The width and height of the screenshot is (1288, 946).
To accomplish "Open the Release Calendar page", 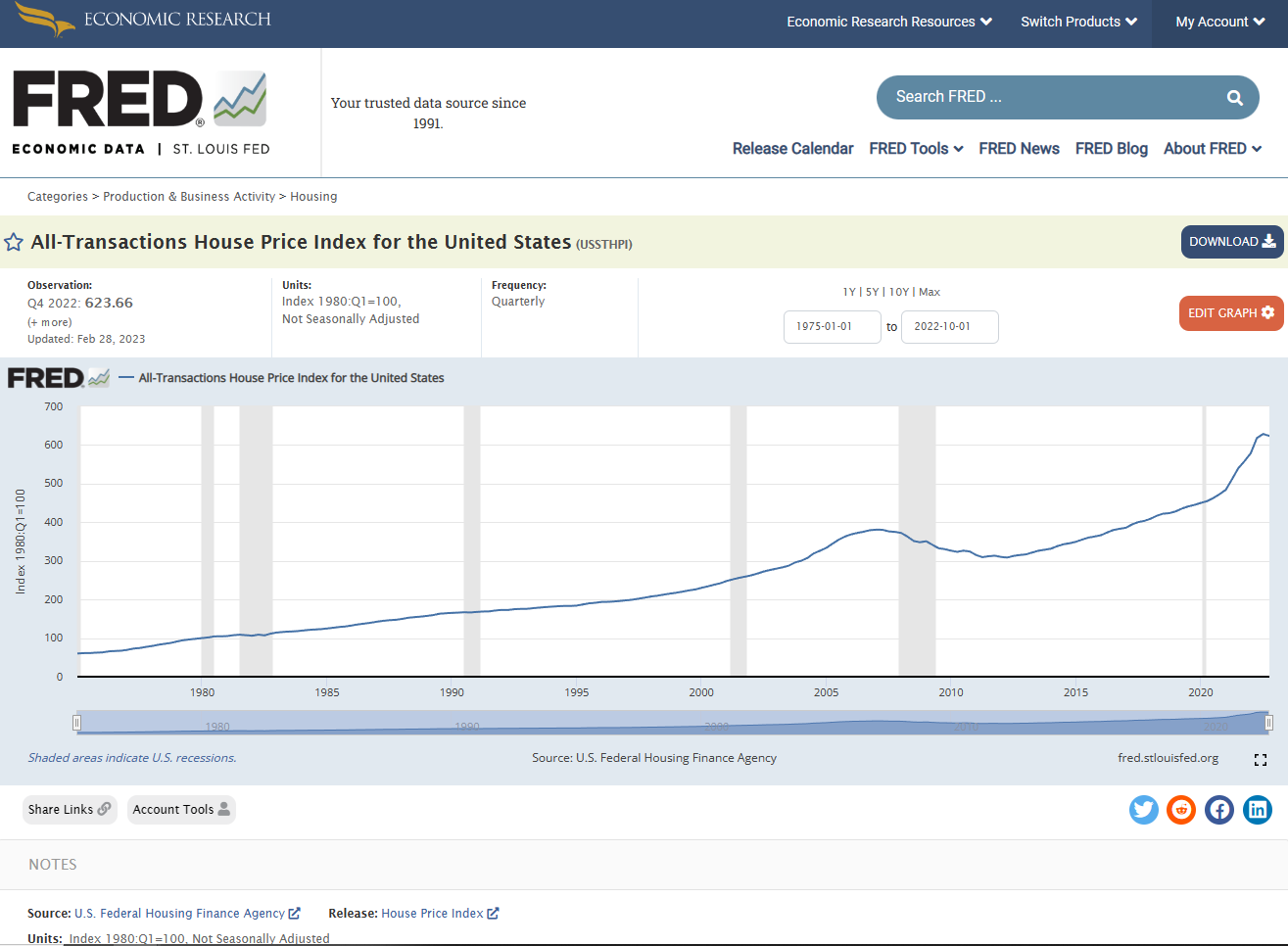I will click(793, 149).
